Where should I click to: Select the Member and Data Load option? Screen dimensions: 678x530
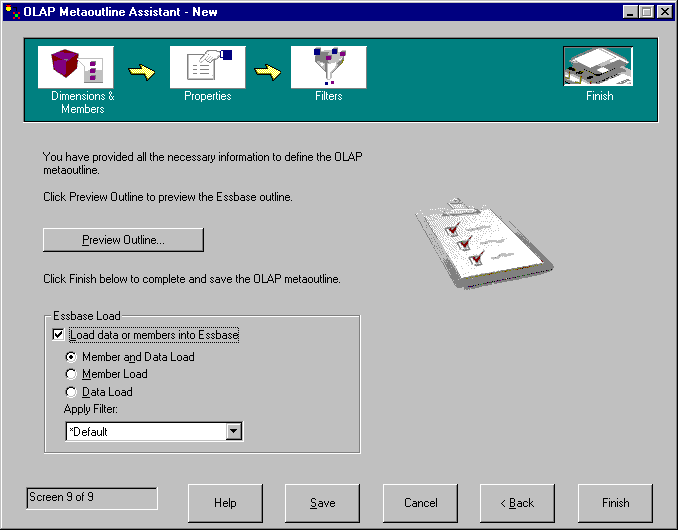(71, 357)
